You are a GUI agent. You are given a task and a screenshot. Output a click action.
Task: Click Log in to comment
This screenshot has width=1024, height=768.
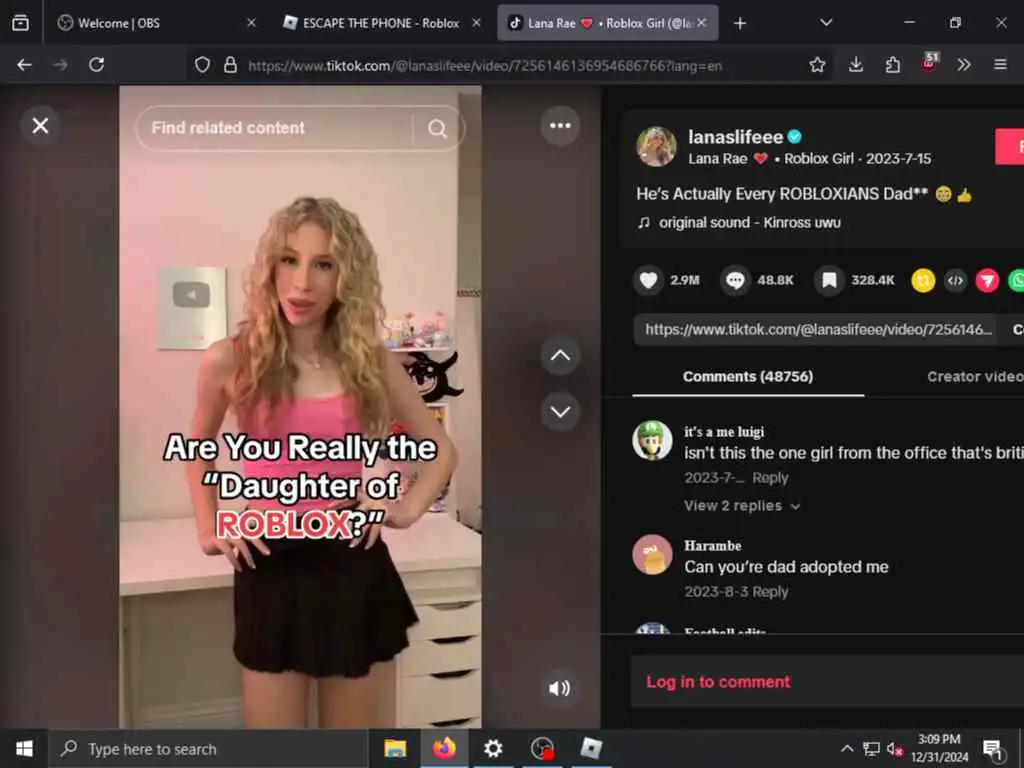718,682
